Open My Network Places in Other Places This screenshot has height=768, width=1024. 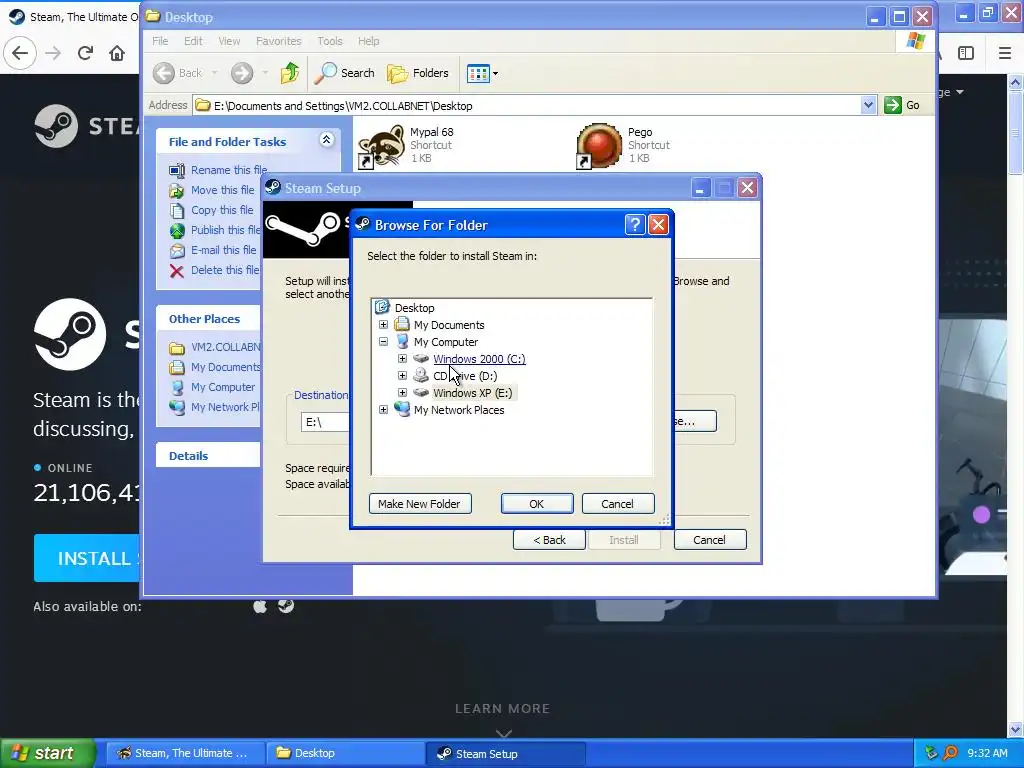[214, 407]
